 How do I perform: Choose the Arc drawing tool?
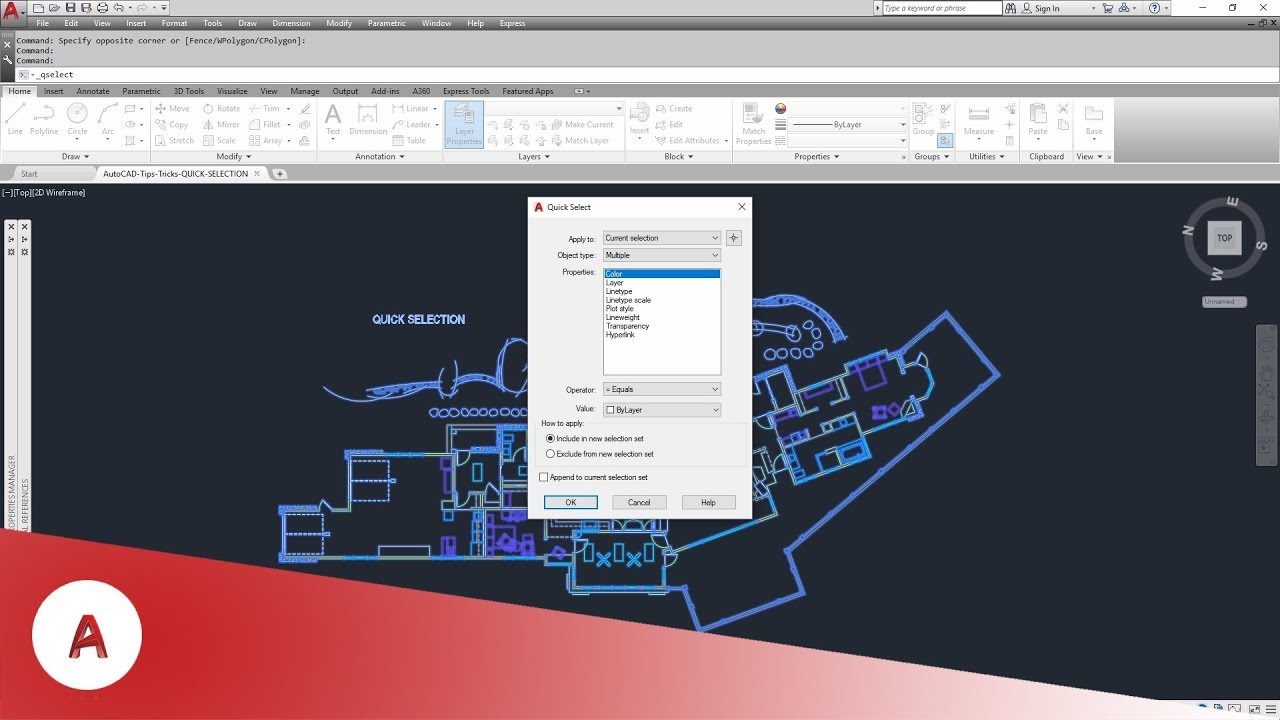click(x=108, y=118)
